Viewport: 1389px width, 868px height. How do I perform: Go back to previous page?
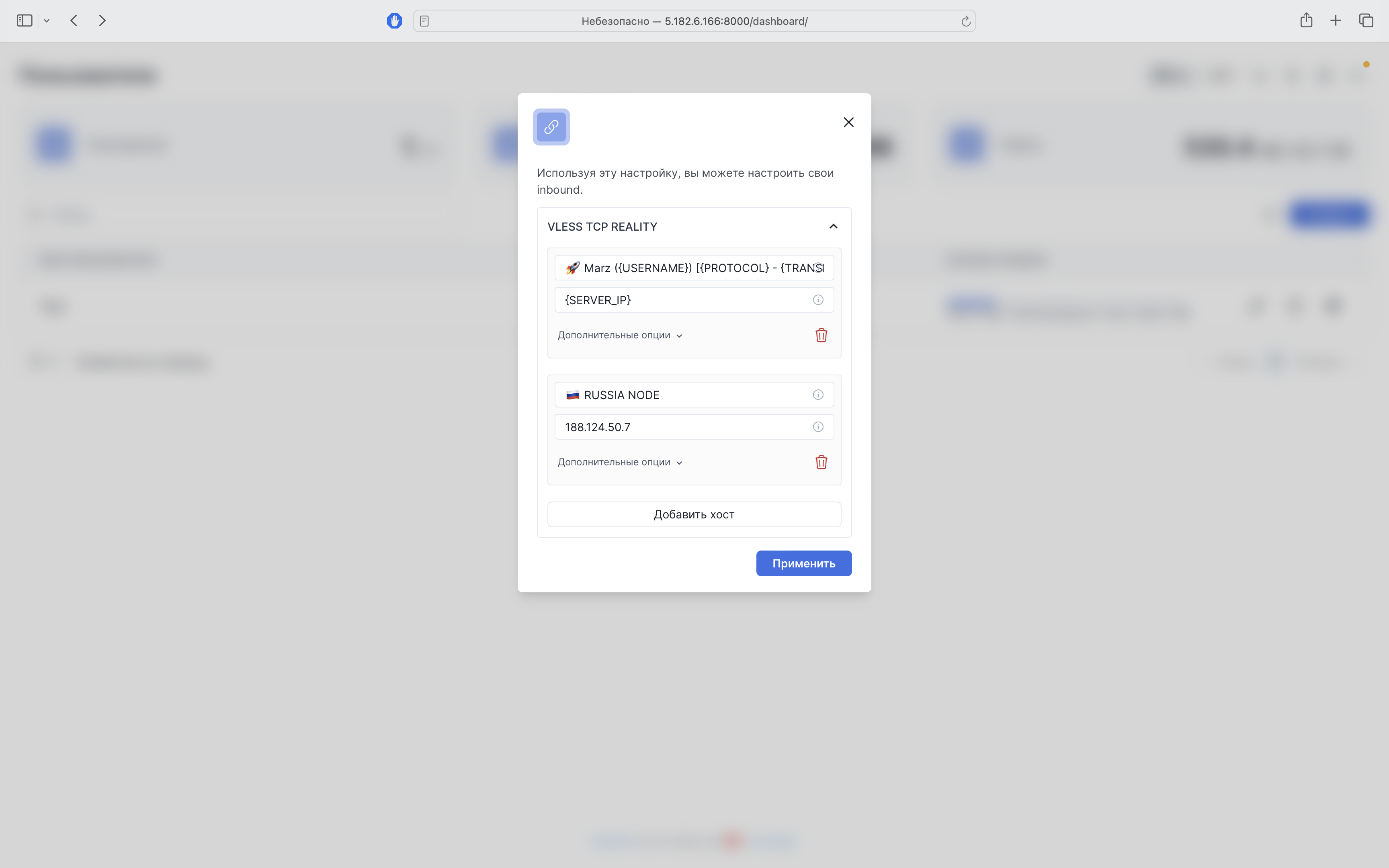point(74,20)
